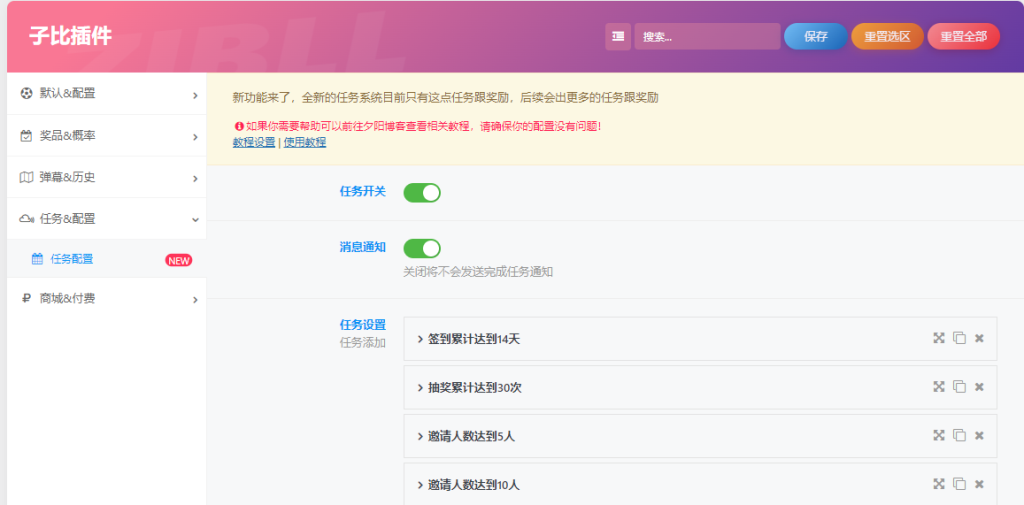Open the 使用教程 link
1024x505 pixels.
click(304, 143)
